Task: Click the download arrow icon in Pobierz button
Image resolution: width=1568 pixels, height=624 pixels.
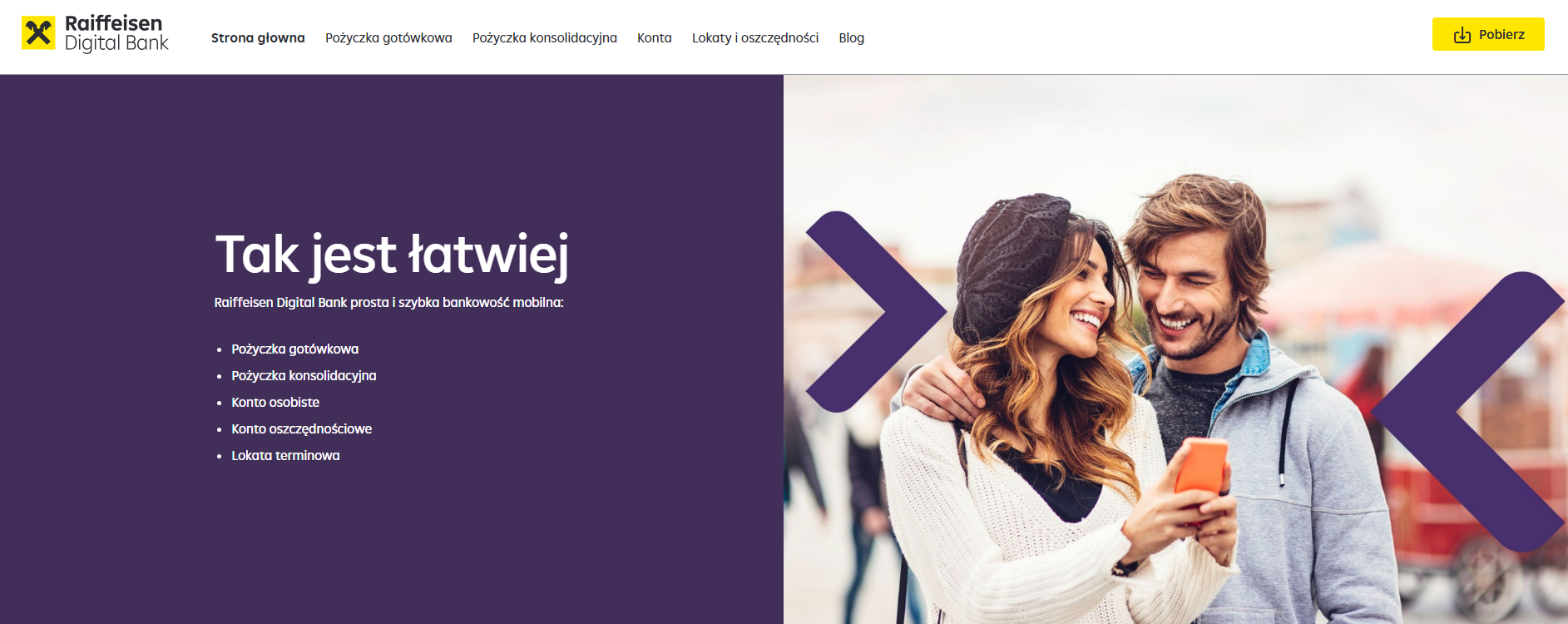Action: 1462,35
